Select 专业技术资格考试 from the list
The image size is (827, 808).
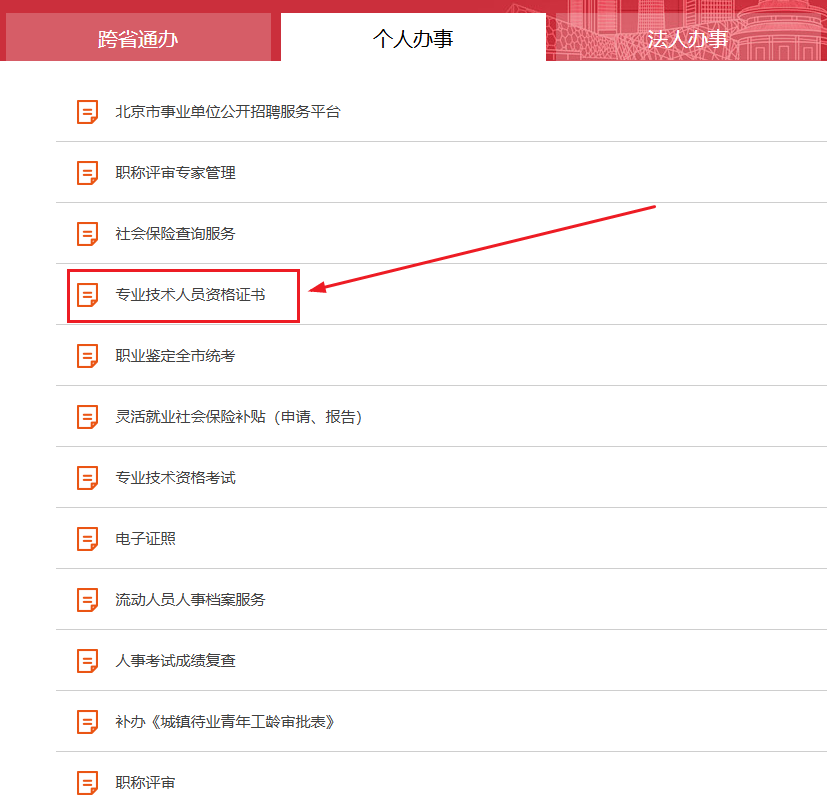175,478
